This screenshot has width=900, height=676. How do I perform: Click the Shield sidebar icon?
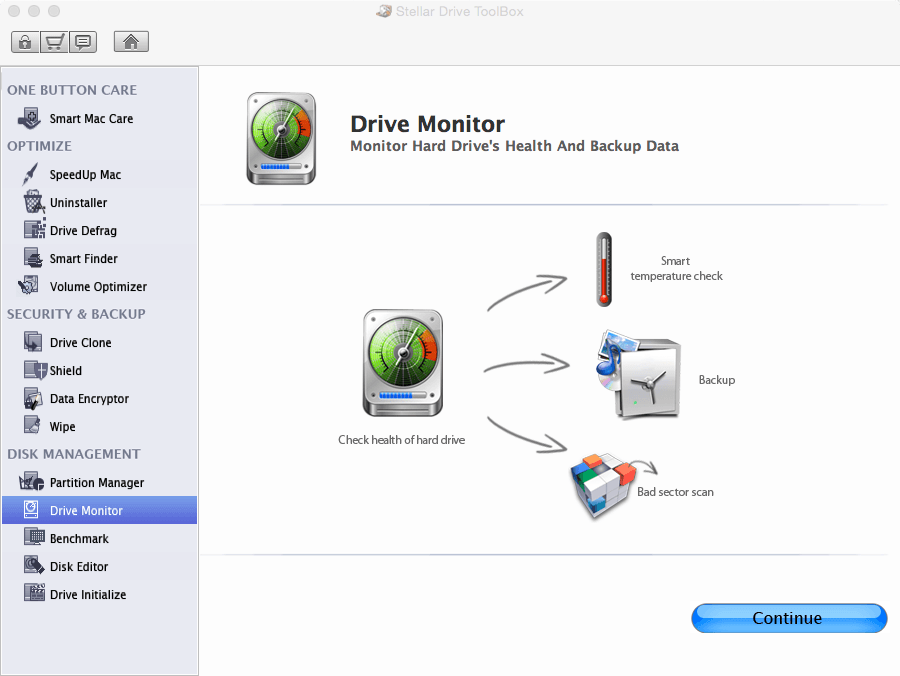pyautogui.click(x=35, y=370)
